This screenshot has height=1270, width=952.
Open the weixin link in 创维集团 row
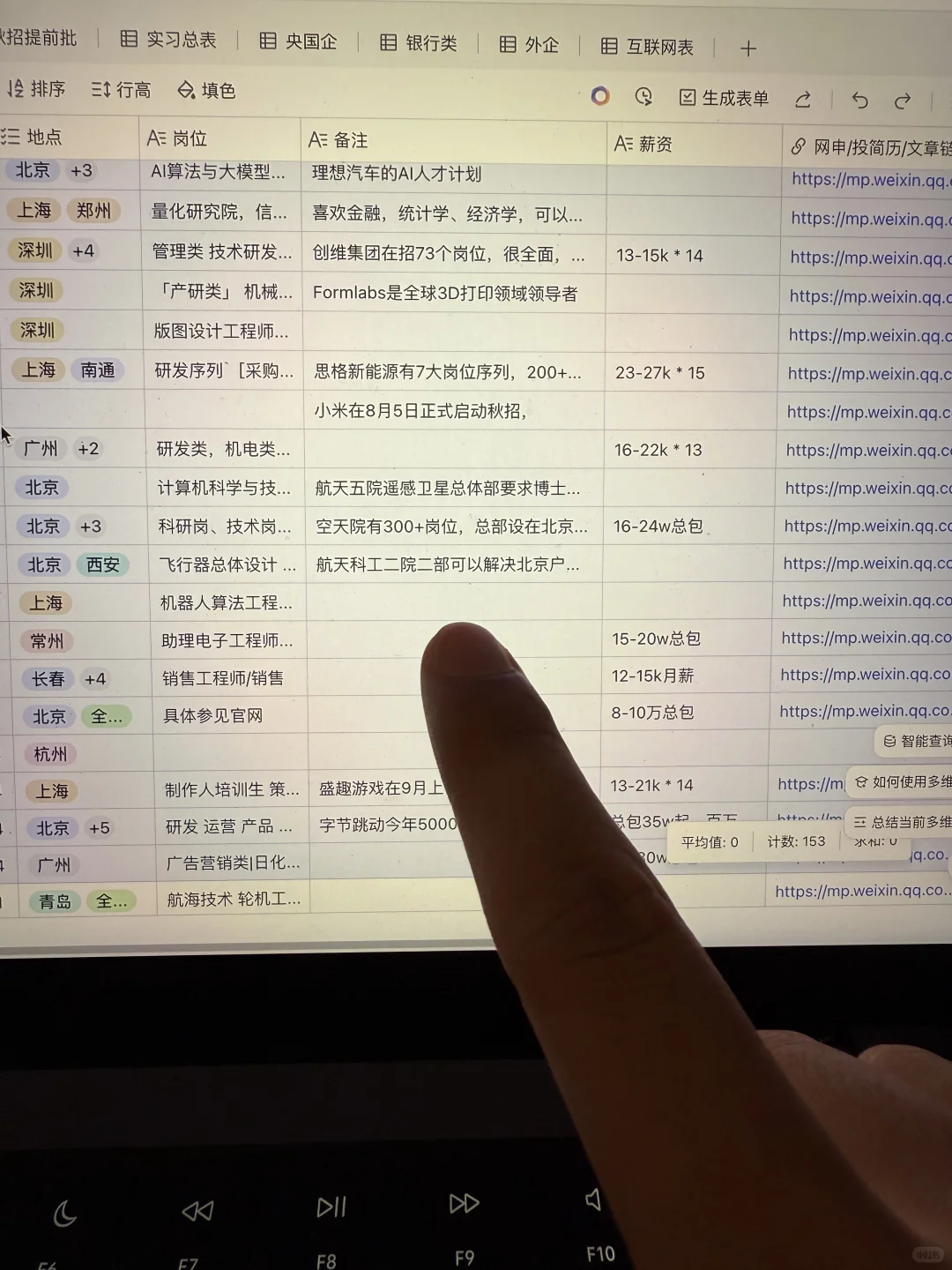click(871, 258)
